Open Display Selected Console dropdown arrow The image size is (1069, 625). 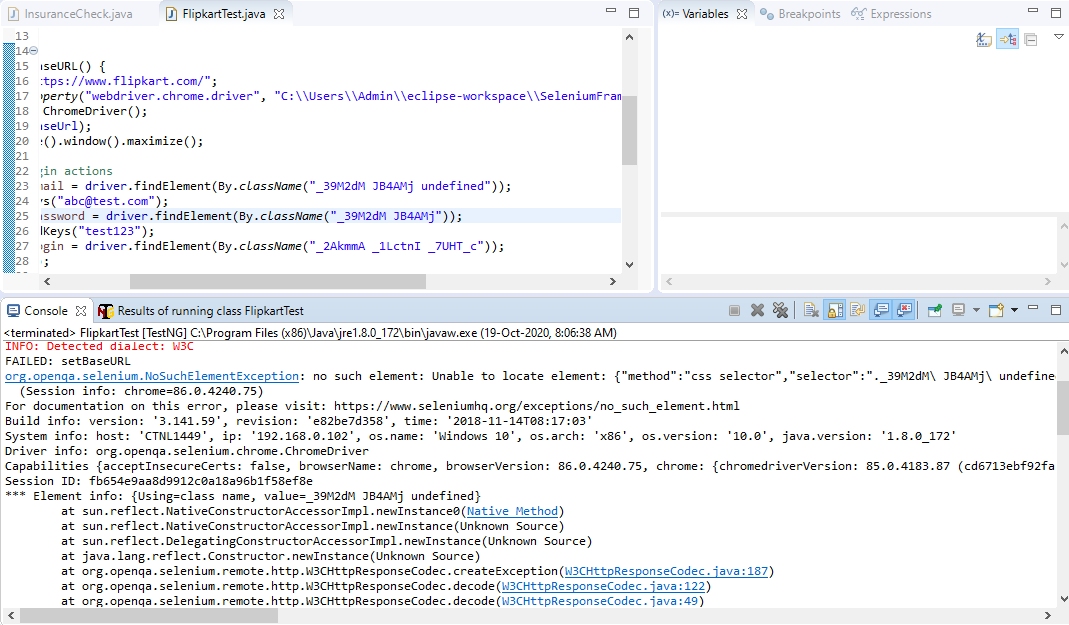coord(976,310)
